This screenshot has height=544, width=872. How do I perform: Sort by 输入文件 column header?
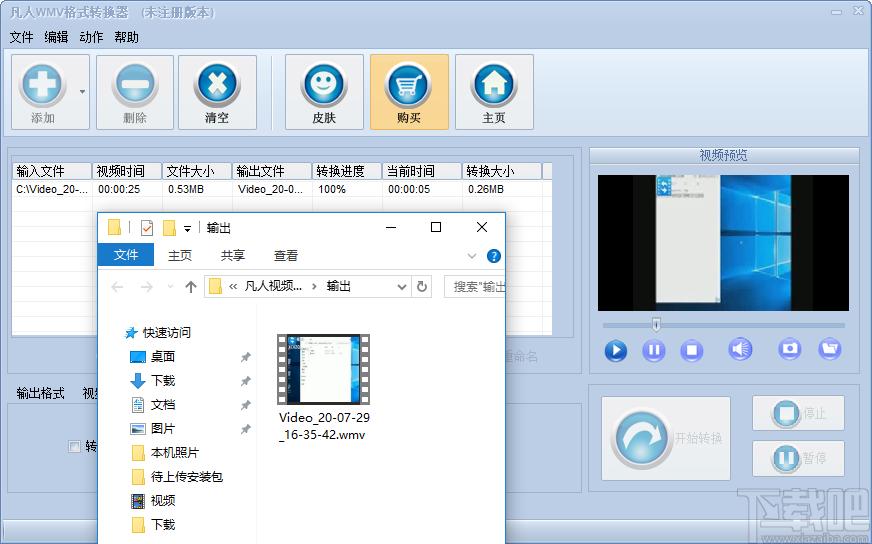pyautogui.click(x=52, y=171)
